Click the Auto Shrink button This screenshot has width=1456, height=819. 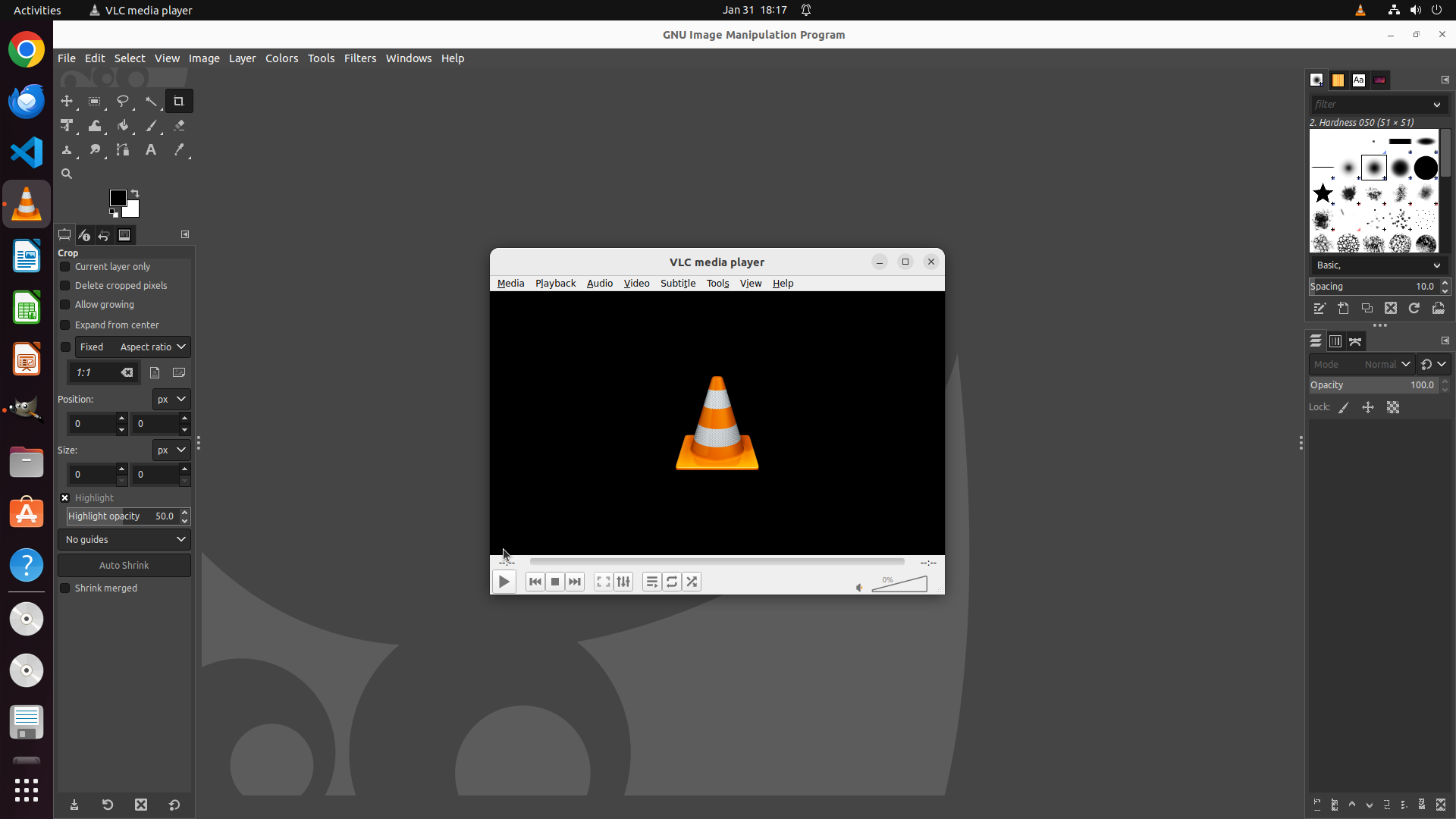124,566
